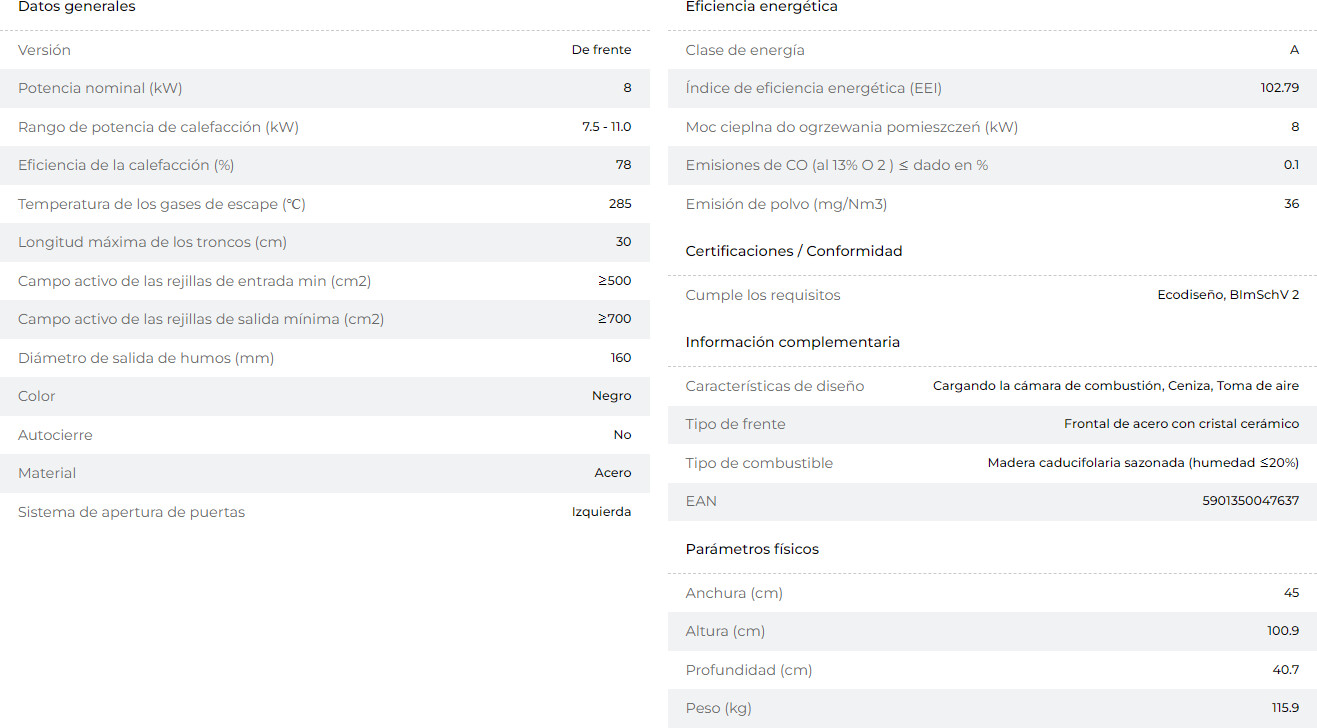The width and height of the screenshot is (1317, 728).
Task: Select the 'Certificaciones / Conformidad' heading
Action: pos(794,251)
